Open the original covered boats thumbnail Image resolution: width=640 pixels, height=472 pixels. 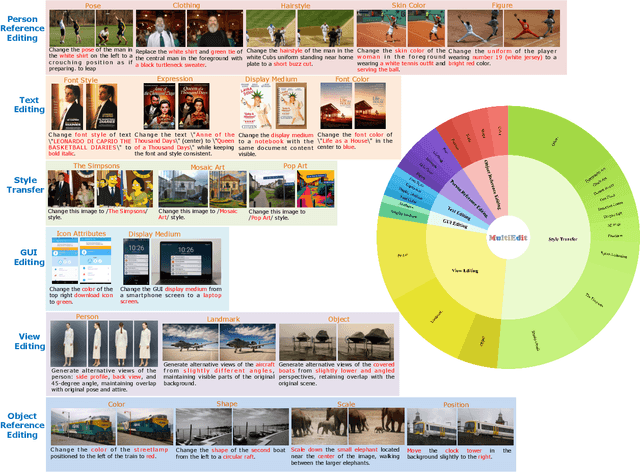click(307, 343)
